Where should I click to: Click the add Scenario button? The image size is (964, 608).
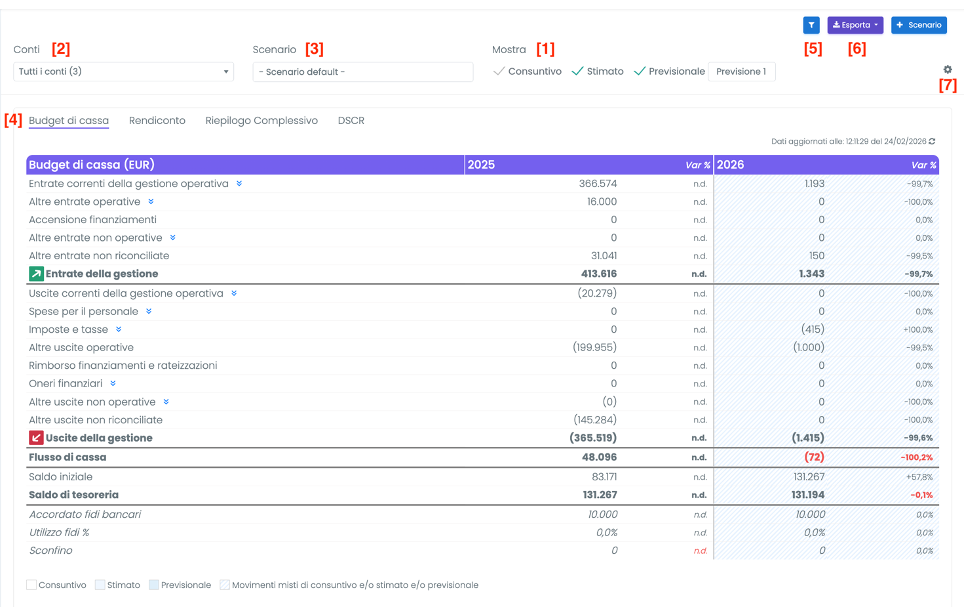coord(918,25)
